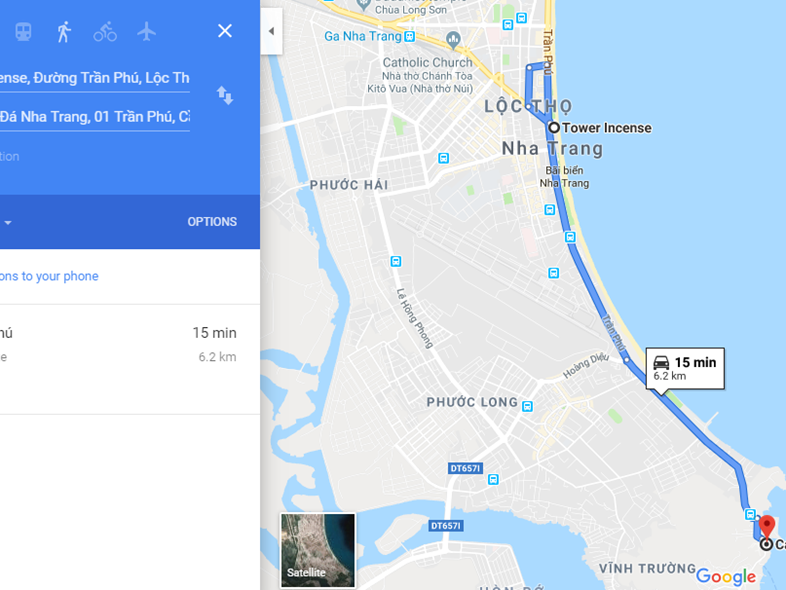This screenshot has width=786, height=590.
Task: Swap starting point and destination
Action: (225, 95)
